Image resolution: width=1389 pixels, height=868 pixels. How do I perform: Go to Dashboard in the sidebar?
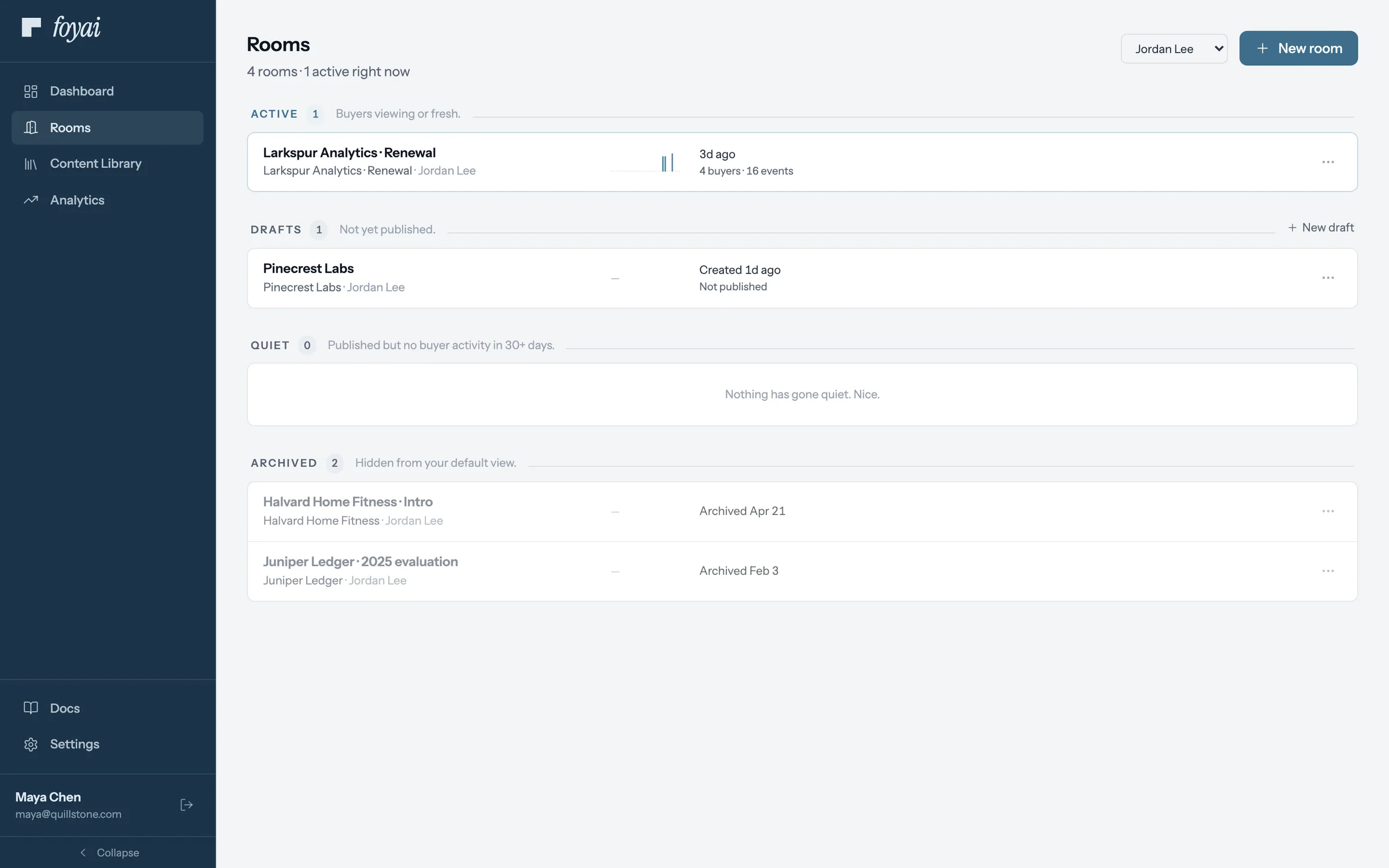click(x=108, y=91)
